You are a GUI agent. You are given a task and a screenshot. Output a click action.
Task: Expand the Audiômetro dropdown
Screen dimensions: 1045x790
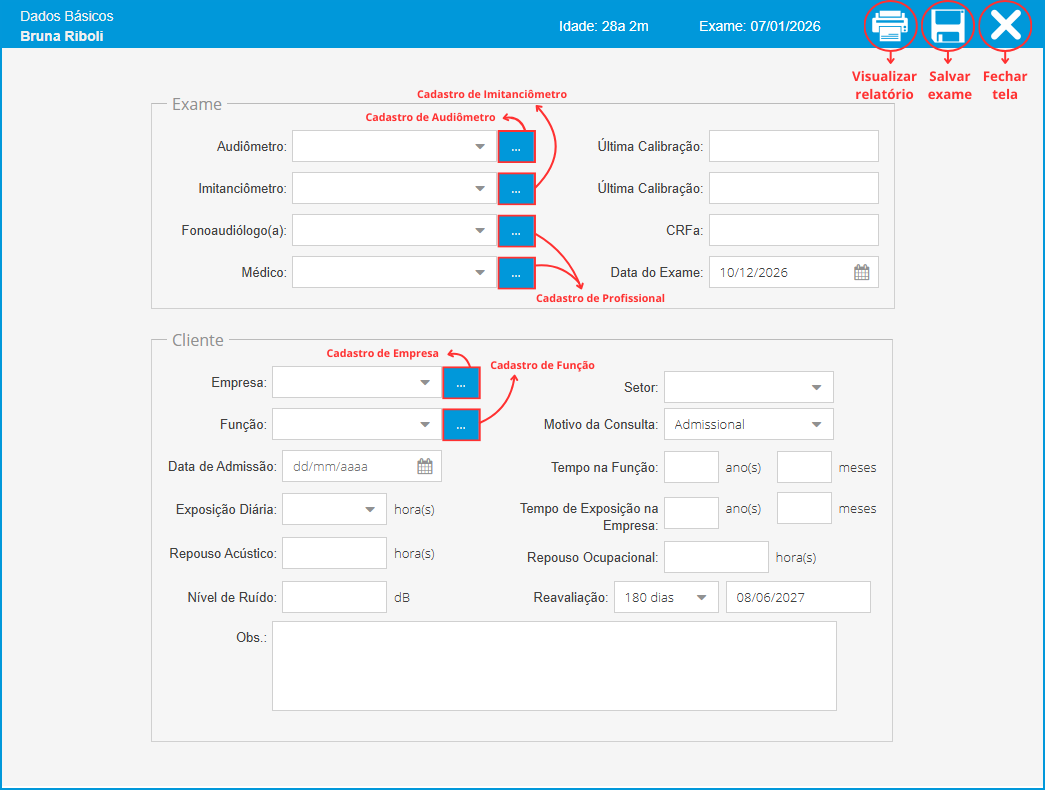(479, 147)
